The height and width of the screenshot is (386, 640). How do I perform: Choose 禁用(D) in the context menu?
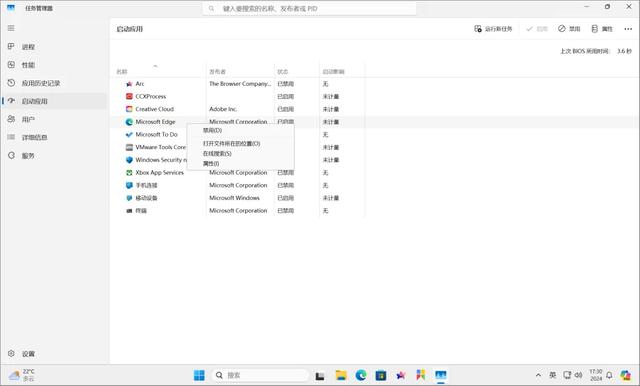click(240, 130)
